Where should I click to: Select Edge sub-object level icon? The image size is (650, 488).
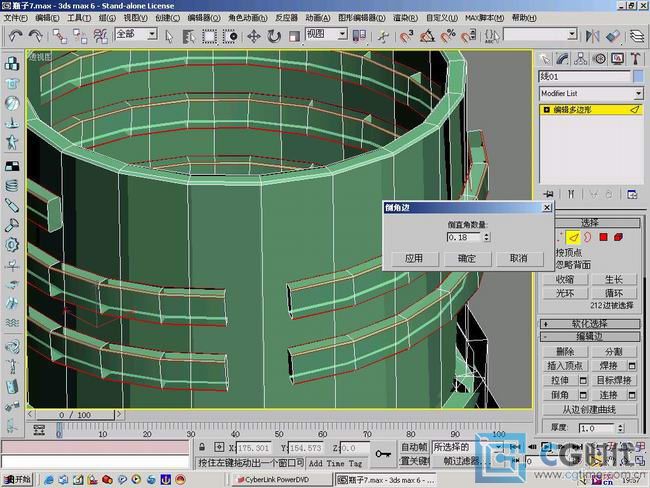click(x=573, y=237)
